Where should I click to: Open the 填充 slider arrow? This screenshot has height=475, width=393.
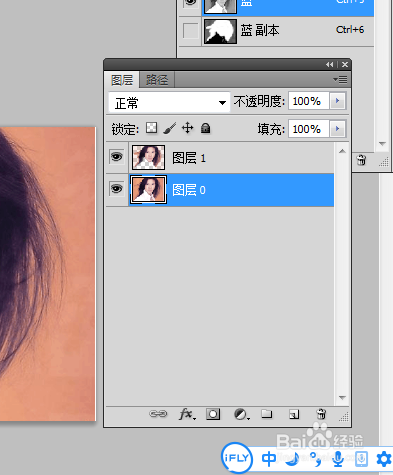coord(338,129)
